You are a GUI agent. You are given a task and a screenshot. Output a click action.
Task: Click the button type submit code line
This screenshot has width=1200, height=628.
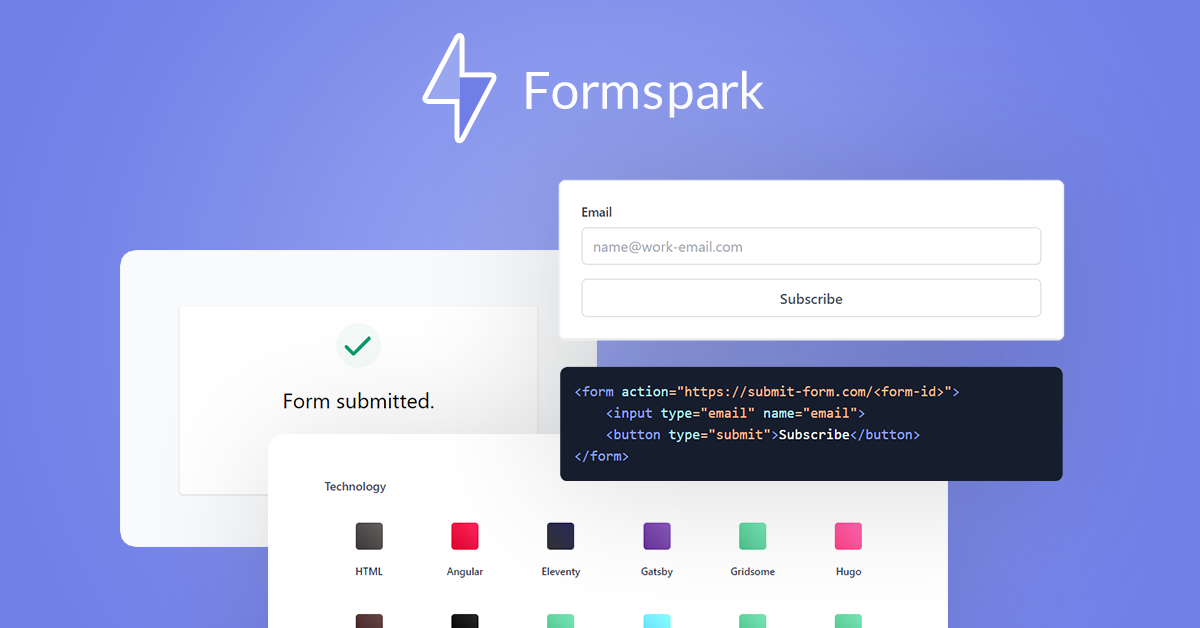pos(763,435)
